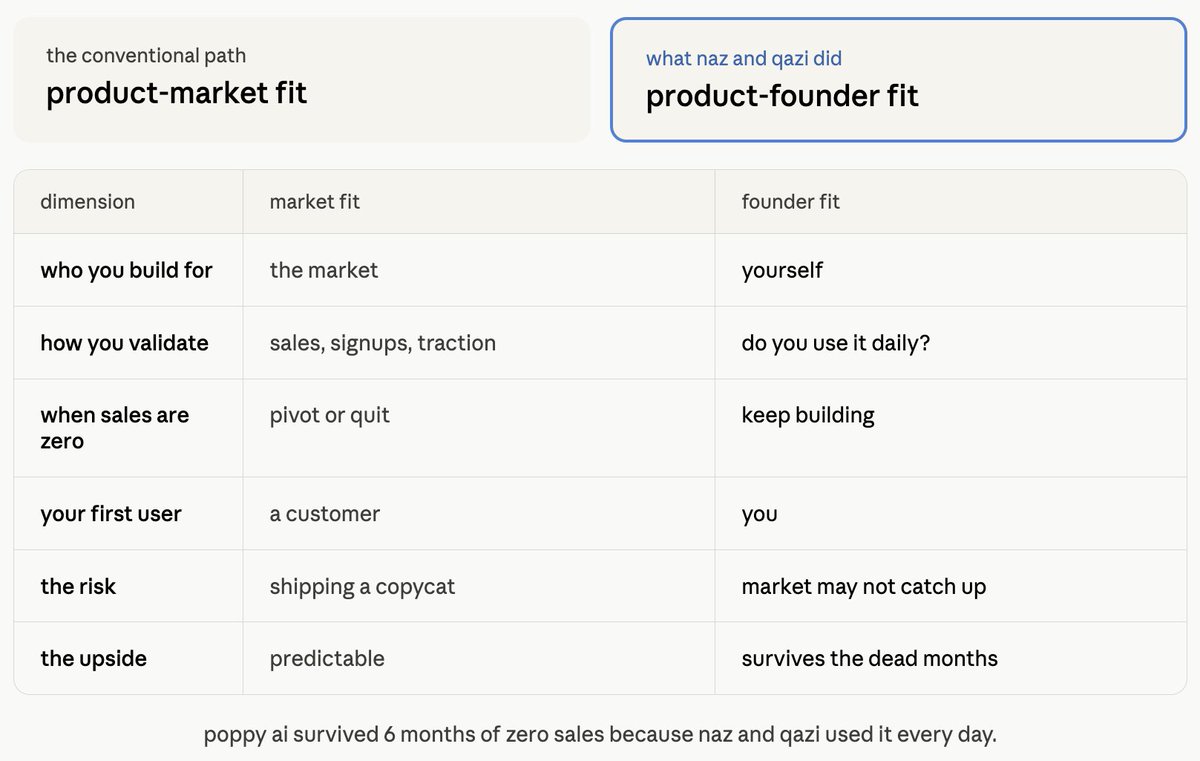Select the product-founder fit card

pyautogui.click(x=898, y=80)
